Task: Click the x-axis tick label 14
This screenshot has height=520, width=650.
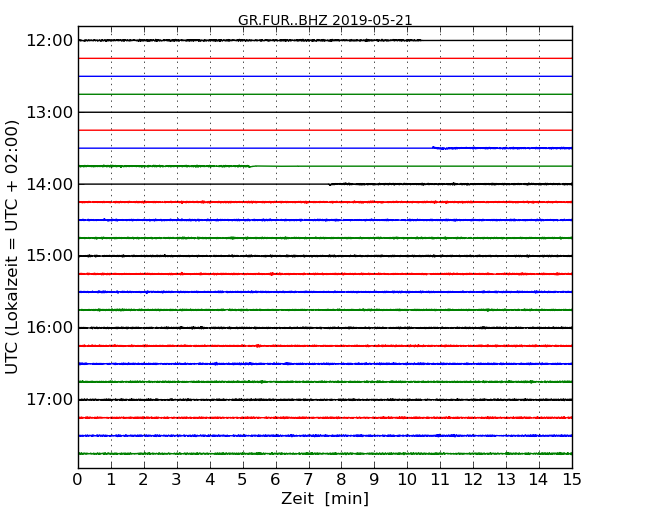Action: tap(539, 480)
